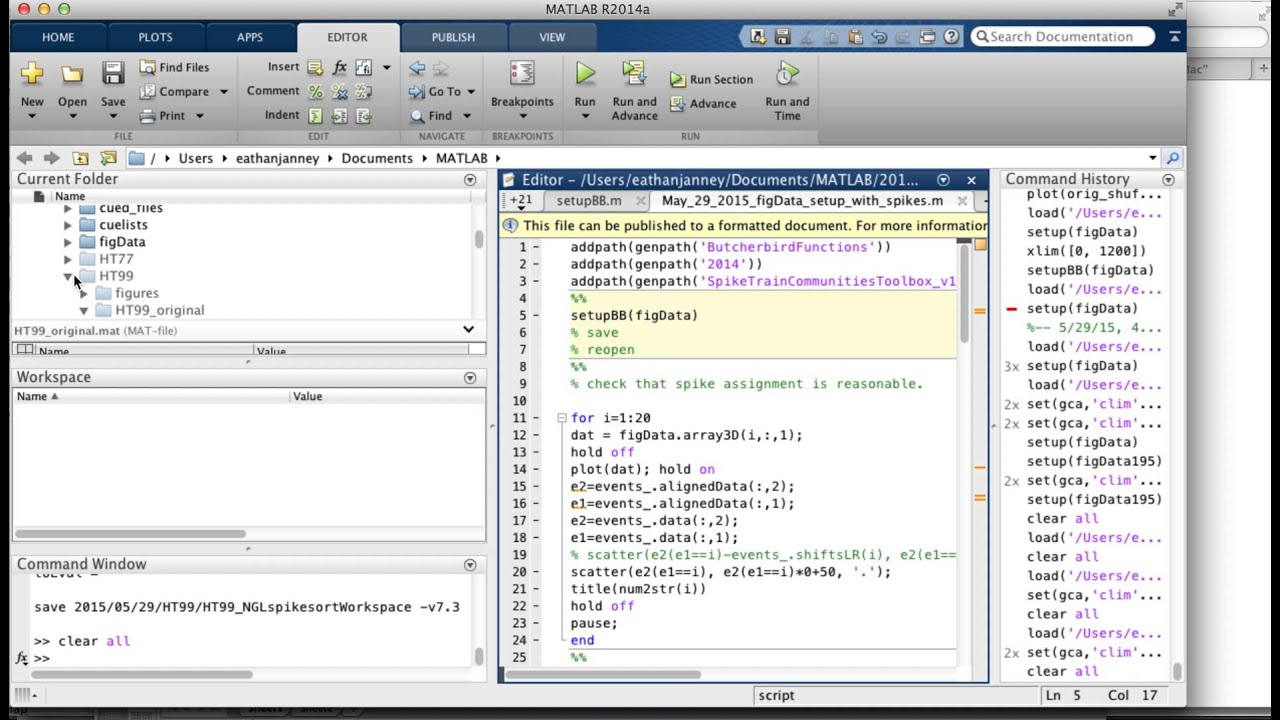Click the Save icon in quick access toolbar
This screenshot has height=720, width=1280.
783,37
